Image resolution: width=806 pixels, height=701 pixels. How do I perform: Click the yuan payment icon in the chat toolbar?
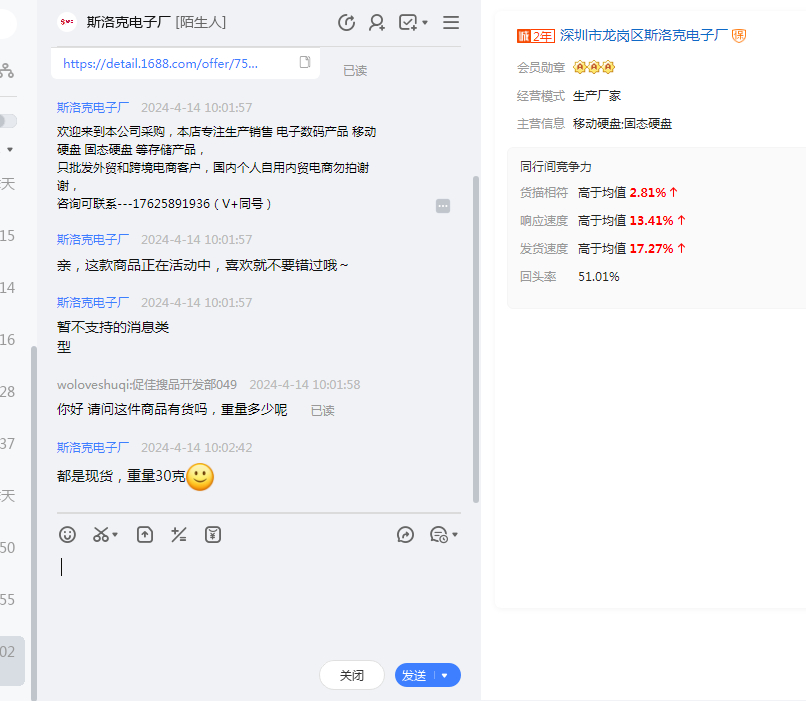click(213, 535)
